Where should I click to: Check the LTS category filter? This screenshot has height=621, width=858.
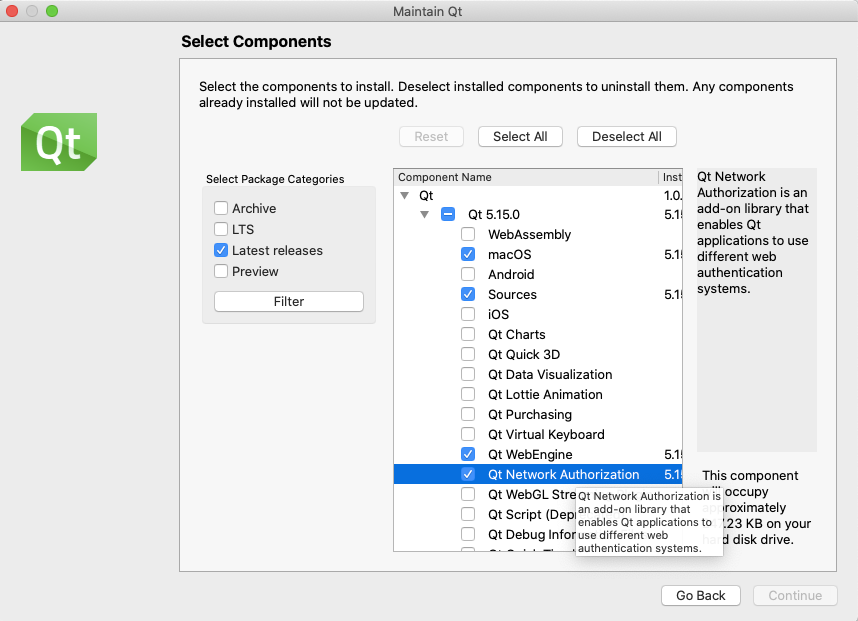[x=222, y=230]
